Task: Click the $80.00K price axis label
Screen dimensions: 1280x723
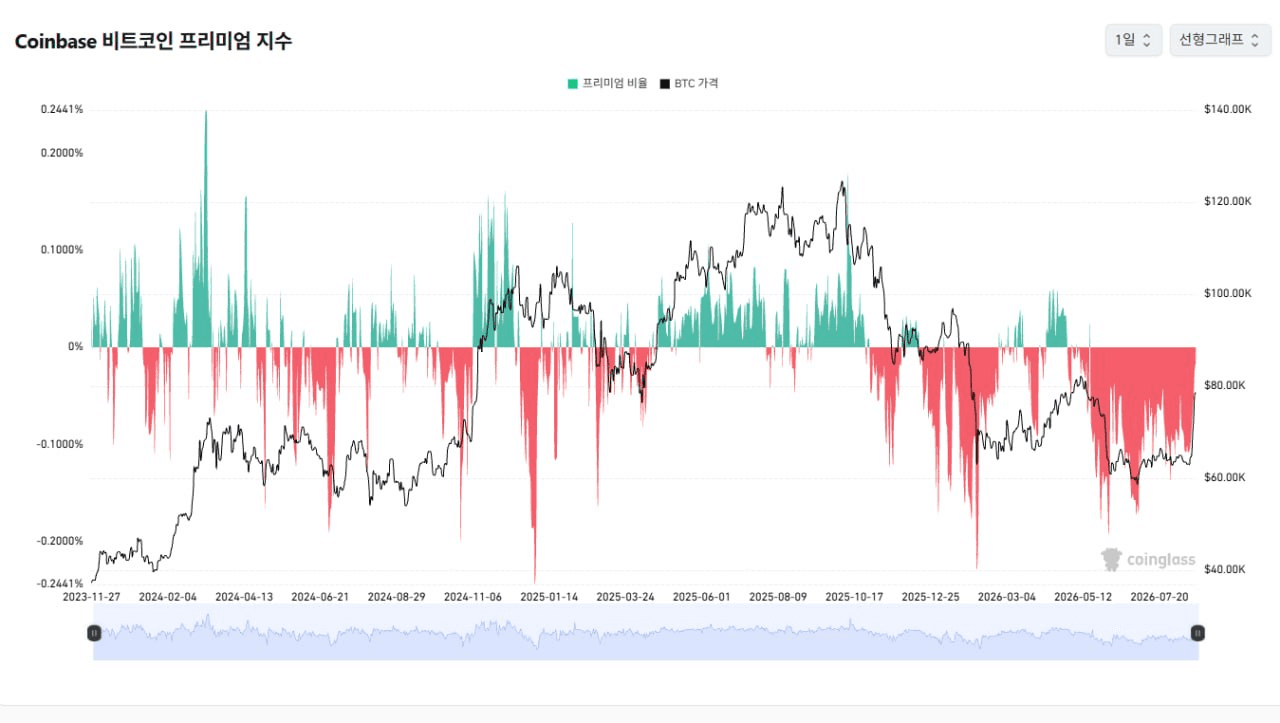Action: (1225, 385)
